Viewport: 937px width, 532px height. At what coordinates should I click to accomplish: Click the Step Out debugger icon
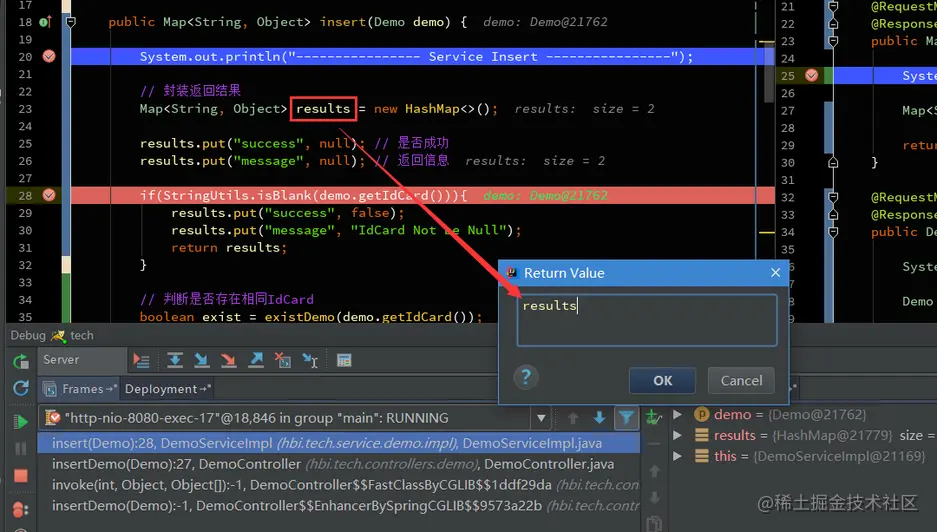(256, 360)
